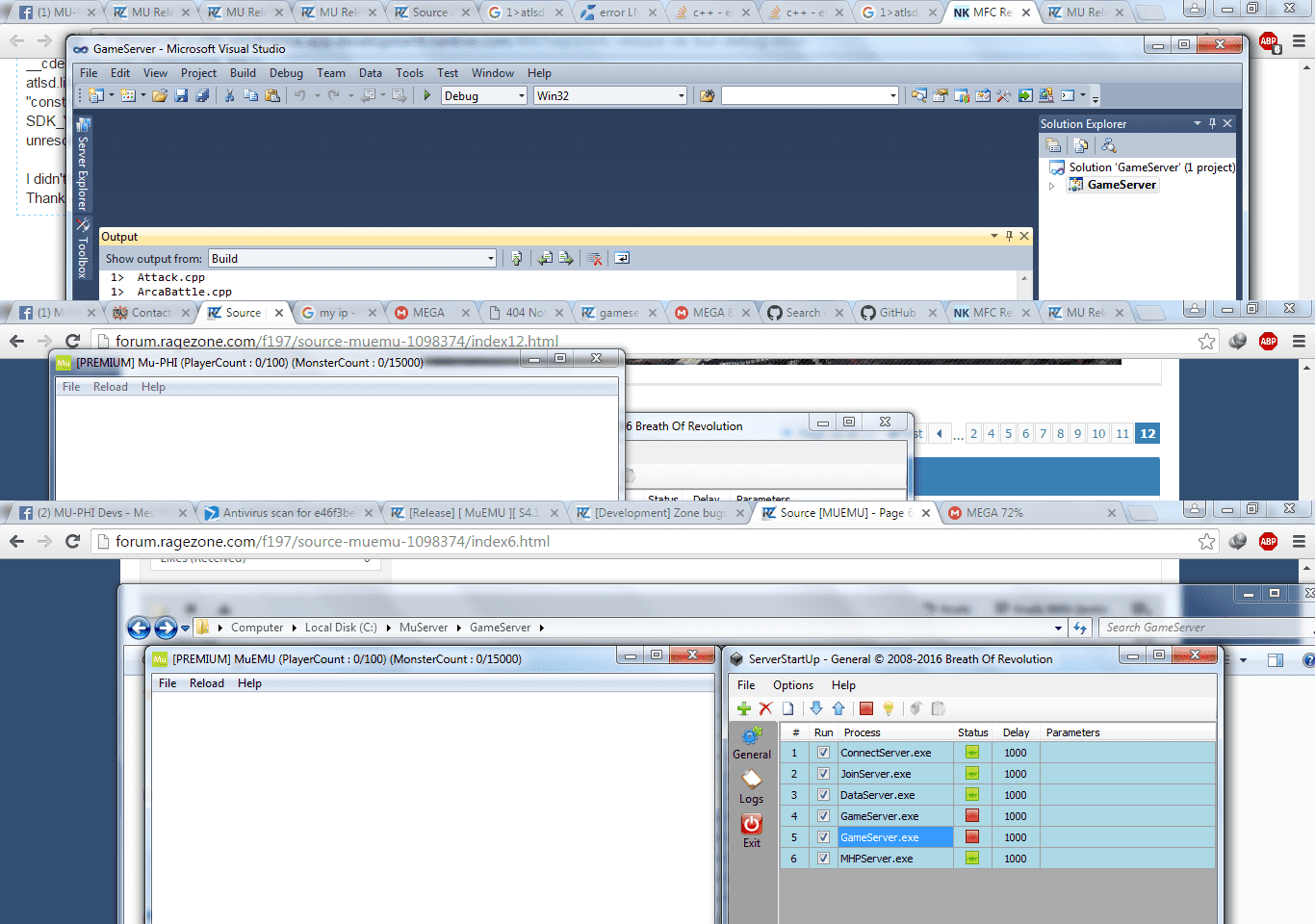1315x924 pixels.
Task: Switch to the MEGA 72% browser tab
Action: pyautogui.click(x=1032, y=513)
